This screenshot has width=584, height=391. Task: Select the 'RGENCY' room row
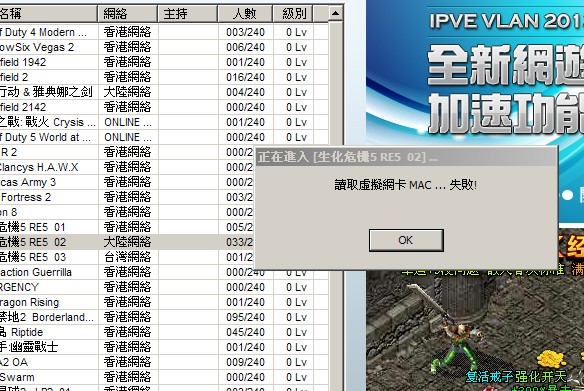[164, 287]
